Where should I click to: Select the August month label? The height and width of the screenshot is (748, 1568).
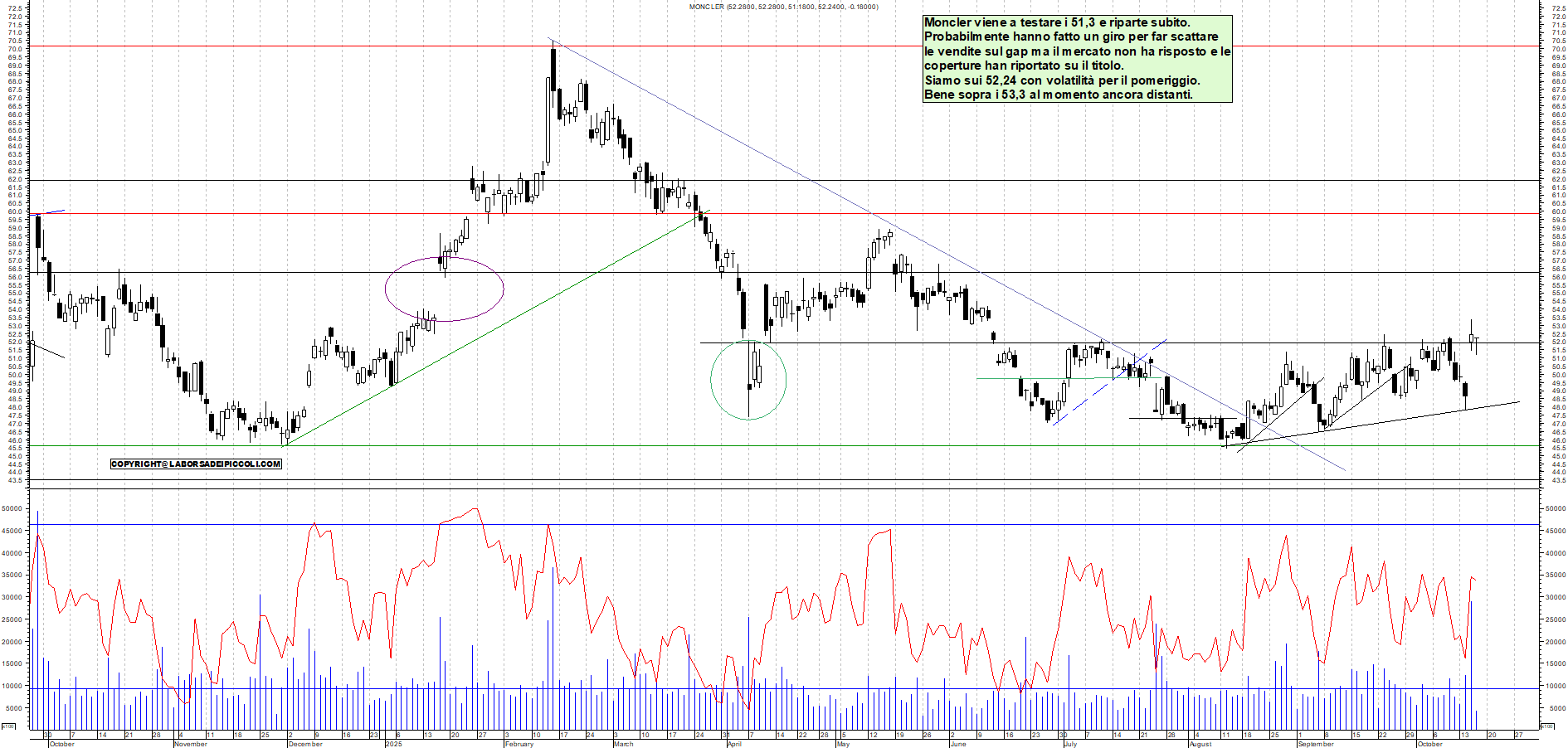[1200, 744]
